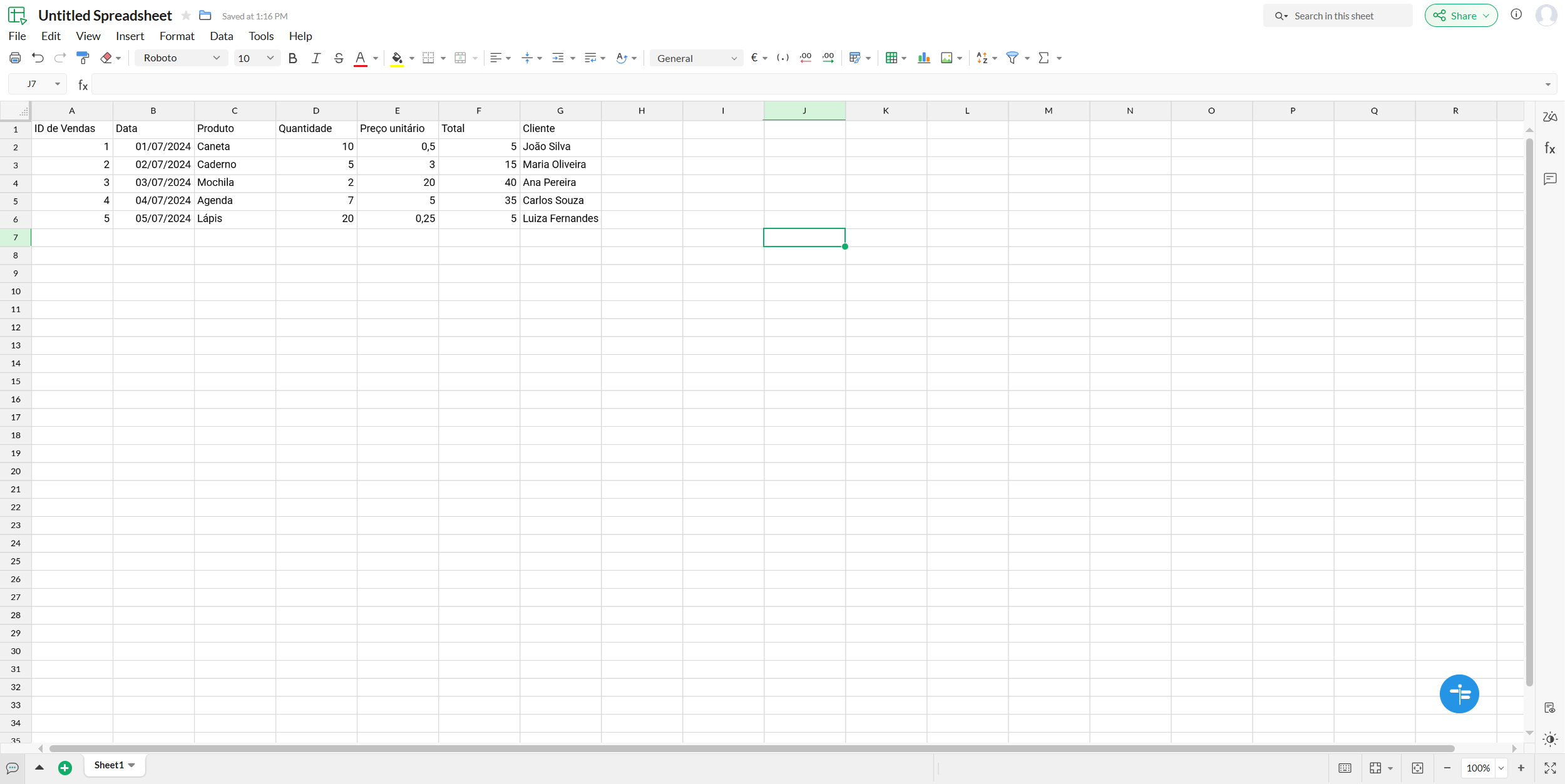
Task: Apply the yellow fill color
Action: tap(397, 59)
